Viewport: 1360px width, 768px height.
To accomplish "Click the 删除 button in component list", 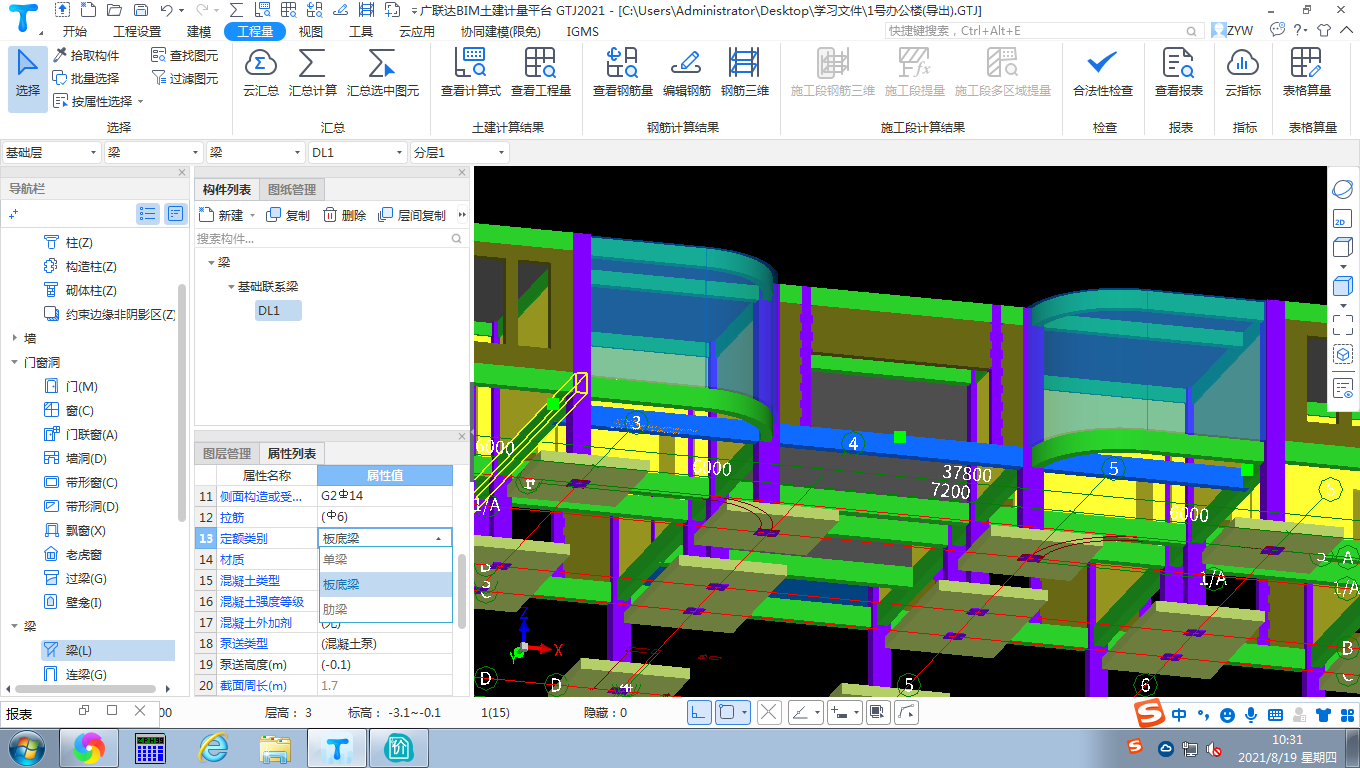I will point(344,215).
